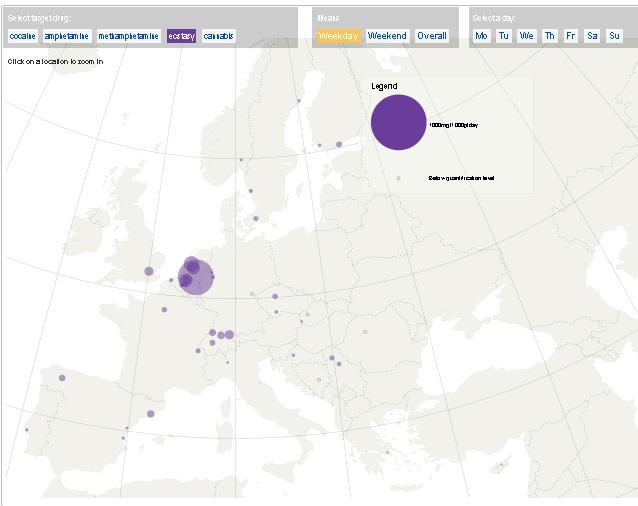
Task: Select Wednesday (We) day button
Action: (x=527, y=36)
